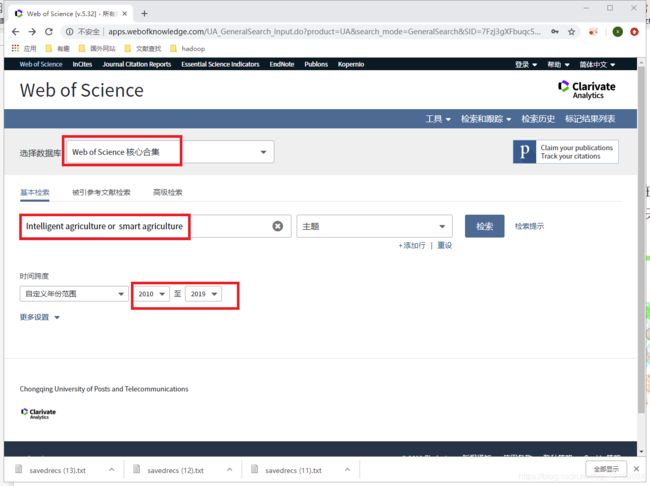Open the 文献查找 bookmark folder
This screenshot has height=486, width=650.
pos(143,49)
